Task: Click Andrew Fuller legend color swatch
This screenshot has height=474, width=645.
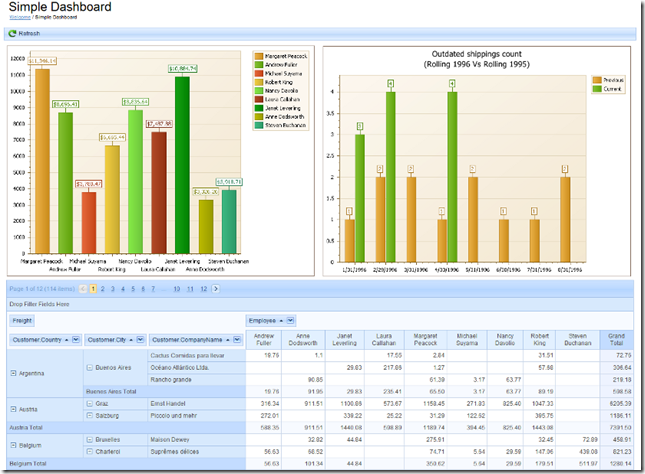Action: [x=259, y=65]
